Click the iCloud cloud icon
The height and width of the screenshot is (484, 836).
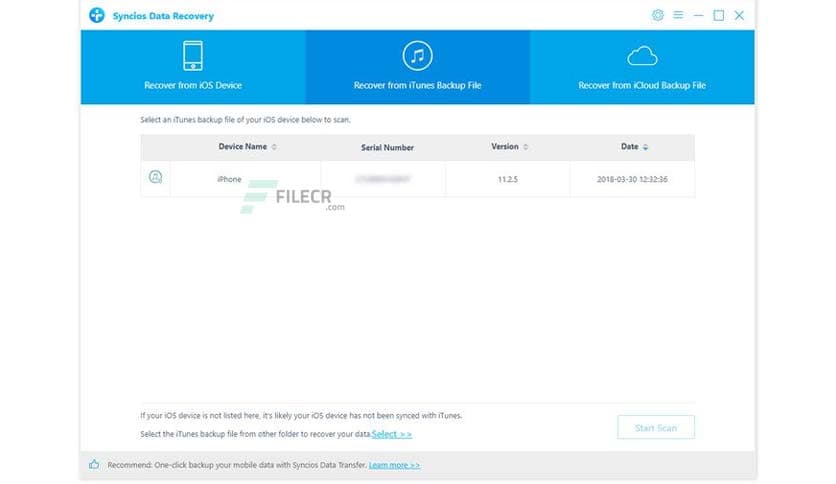(x=642, y=56)
